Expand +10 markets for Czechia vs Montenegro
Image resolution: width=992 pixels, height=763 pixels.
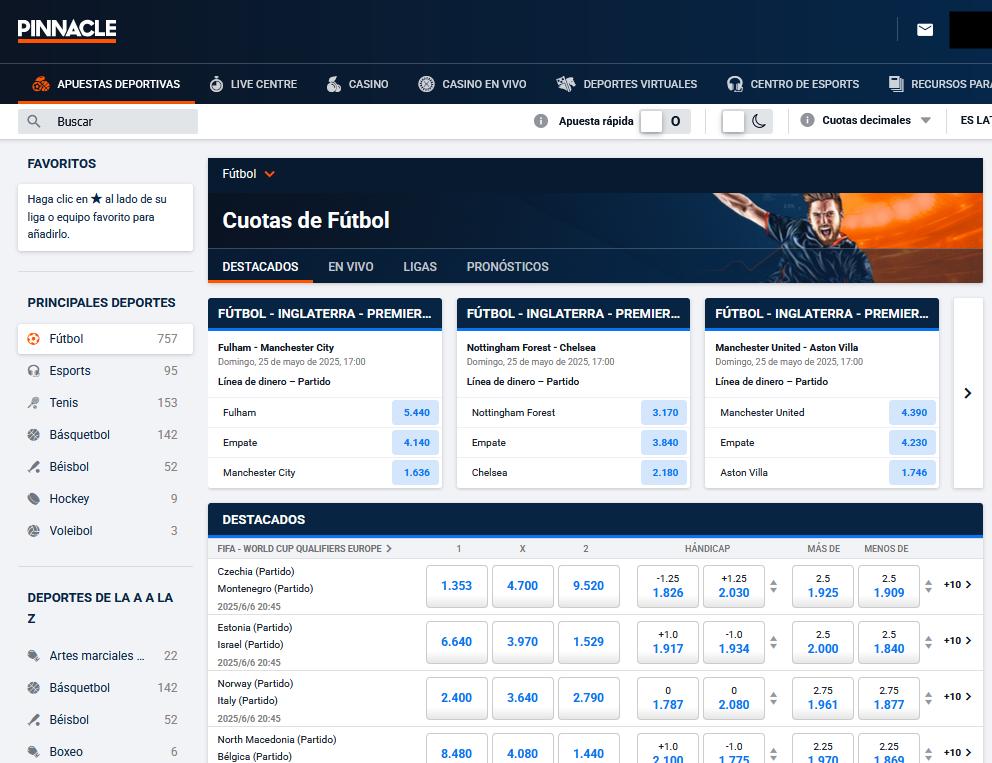pos(957,585)
